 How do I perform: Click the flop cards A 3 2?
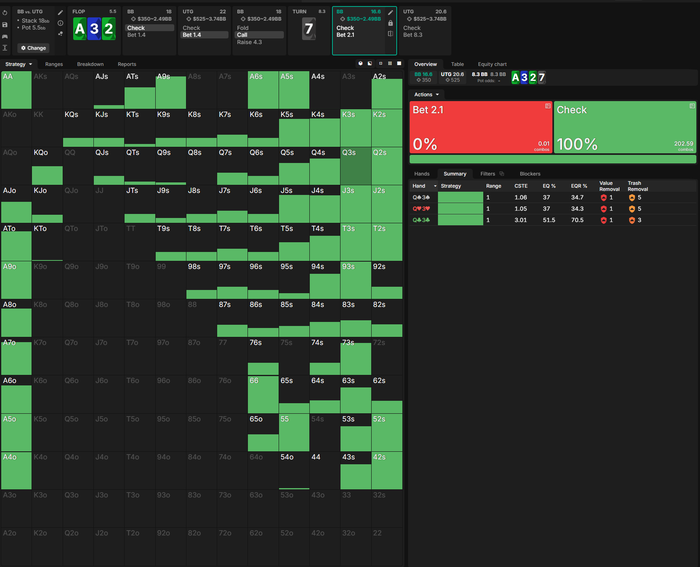click(x=94, y=29)
